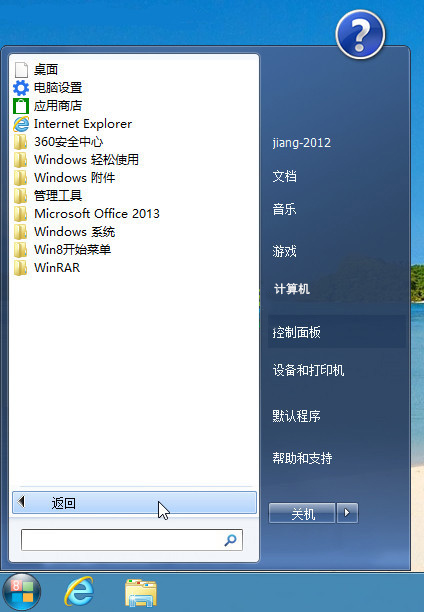Open Internet Explorer from the taskbar
The image size is (424, 612).
79,591
